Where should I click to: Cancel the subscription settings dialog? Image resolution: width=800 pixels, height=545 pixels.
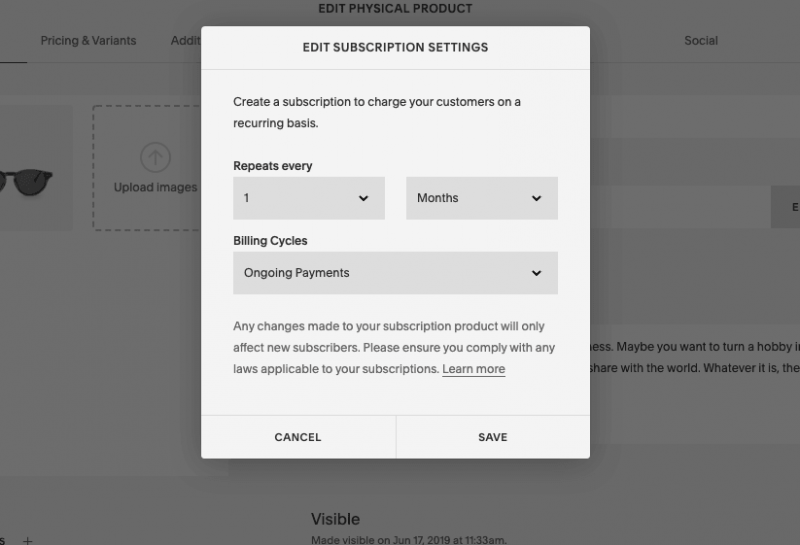click(298, 437)
